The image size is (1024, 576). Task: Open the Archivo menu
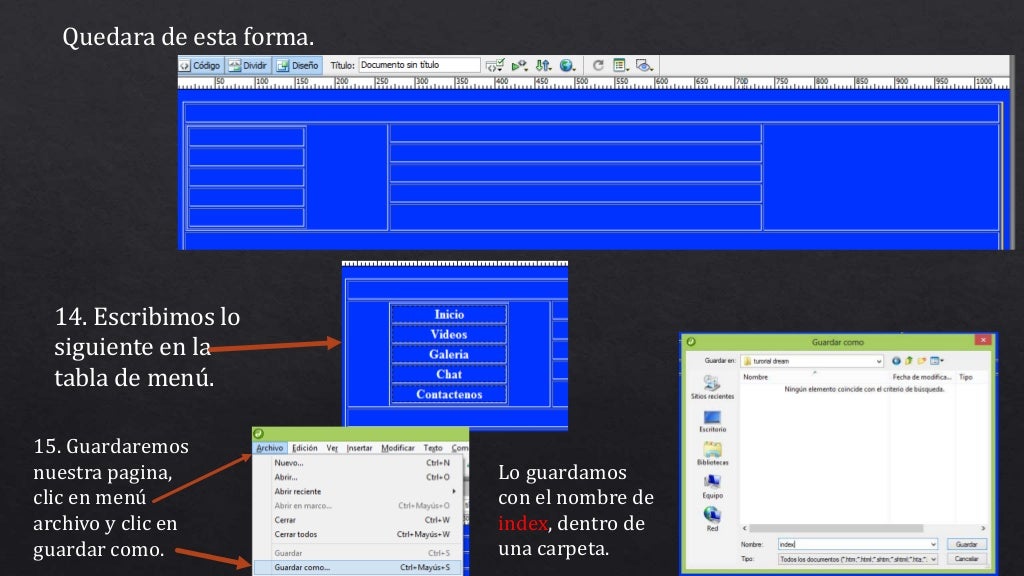coord(270,448)
